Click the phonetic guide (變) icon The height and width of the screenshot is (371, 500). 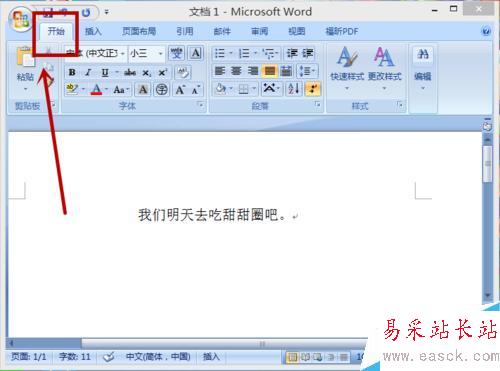(x=176, y=53)
